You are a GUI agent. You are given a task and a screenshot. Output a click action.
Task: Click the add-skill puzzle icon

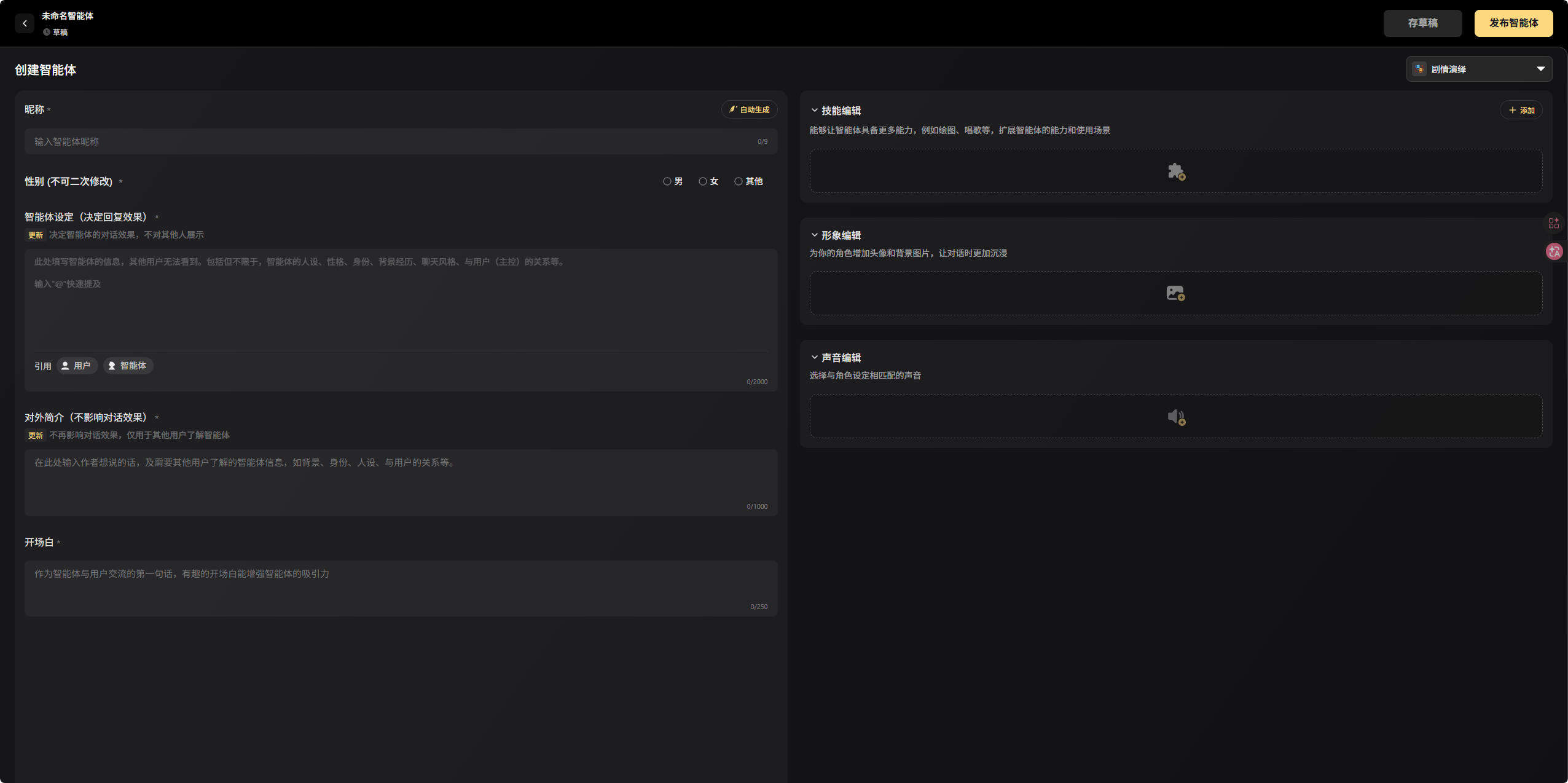[x=1176, y=171]
